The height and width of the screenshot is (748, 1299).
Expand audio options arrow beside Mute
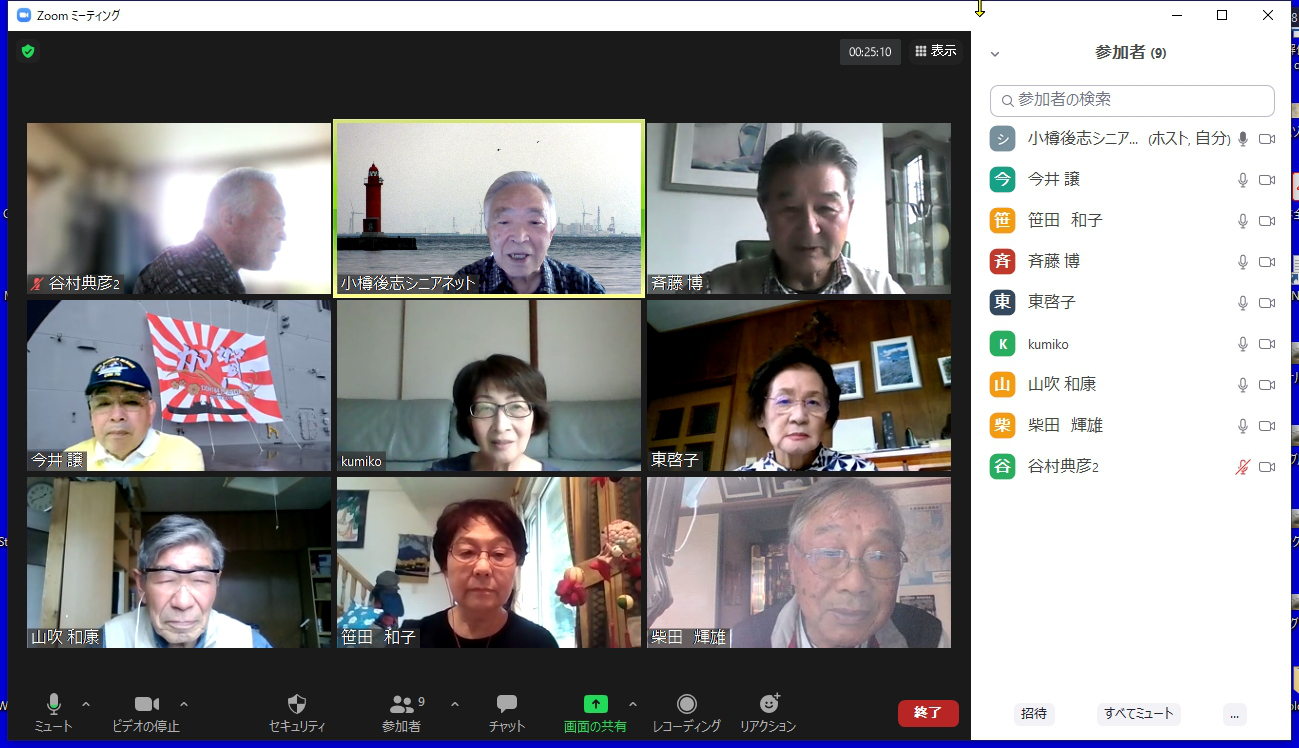click(86, 704)
